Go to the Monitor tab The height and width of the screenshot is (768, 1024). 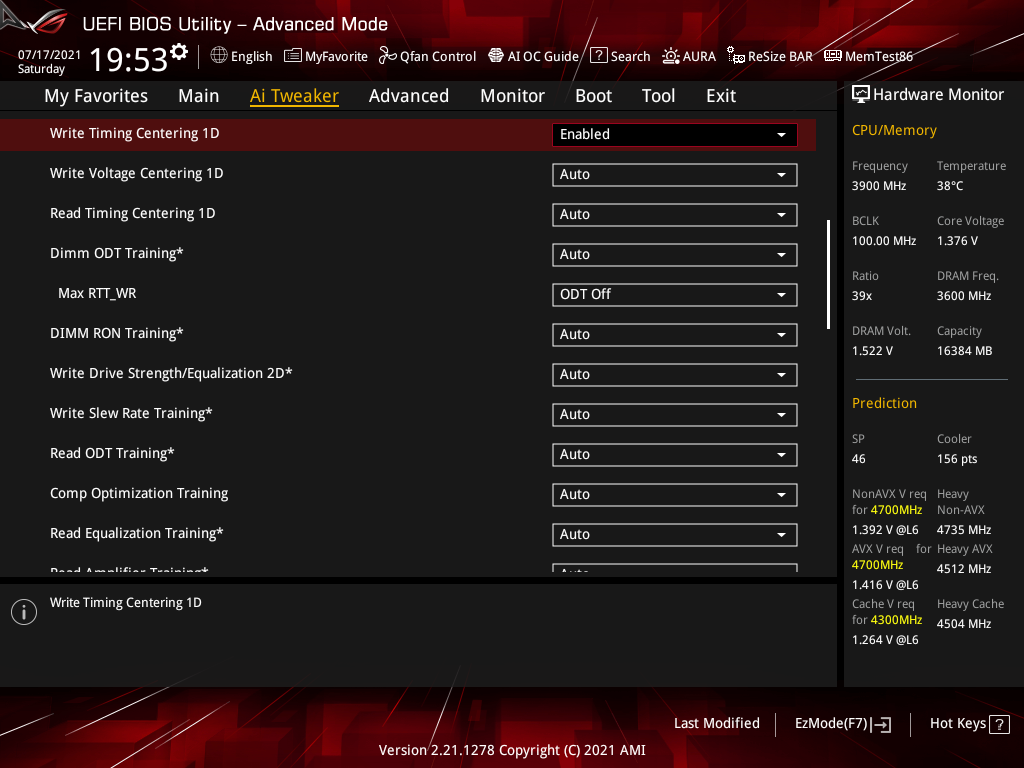(513, 96)
